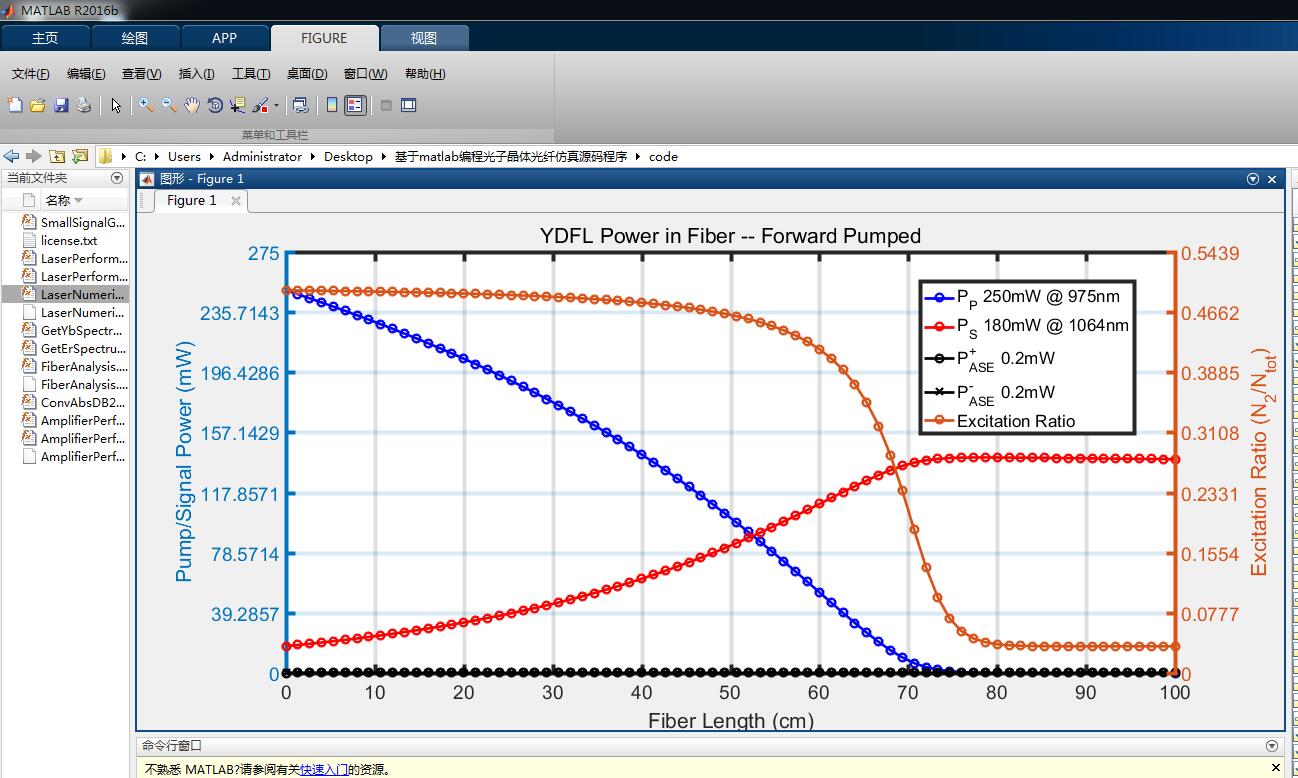Image resolution: width=1298 pixels, height=778 pixels.
Task: Switch to the 主页 ribbon tab
Action: pos(45,38)
